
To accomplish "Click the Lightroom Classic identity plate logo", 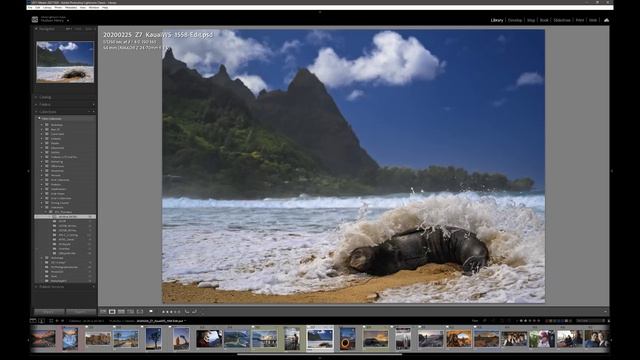I will 35,20.
